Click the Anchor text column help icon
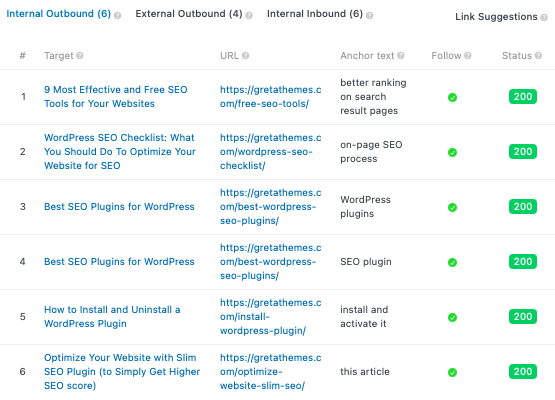The image size is (555, 400). [400, 56]
